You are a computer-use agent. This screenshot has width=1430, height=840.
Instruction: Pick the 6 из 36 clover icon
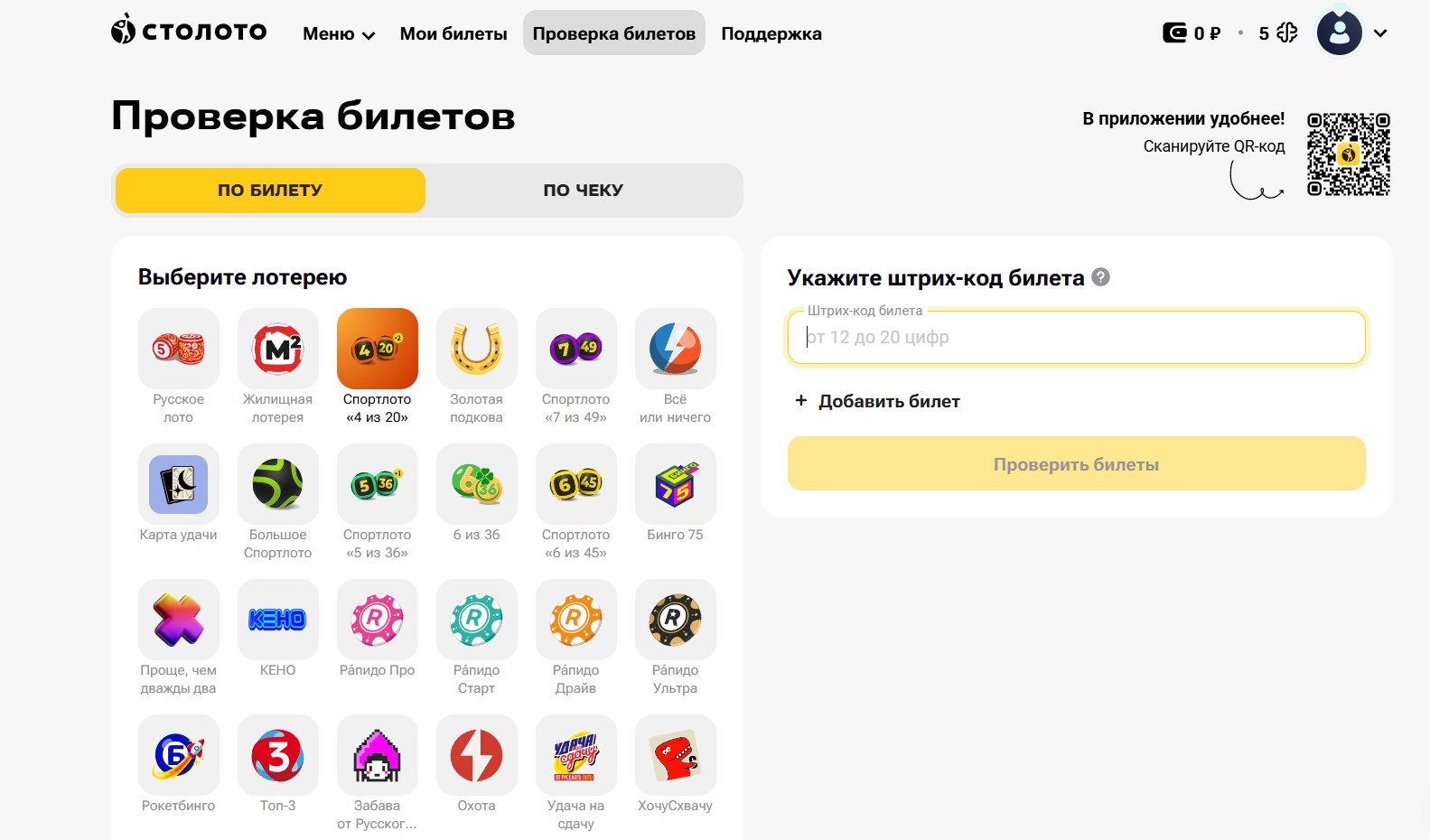[x=476, y=484]
